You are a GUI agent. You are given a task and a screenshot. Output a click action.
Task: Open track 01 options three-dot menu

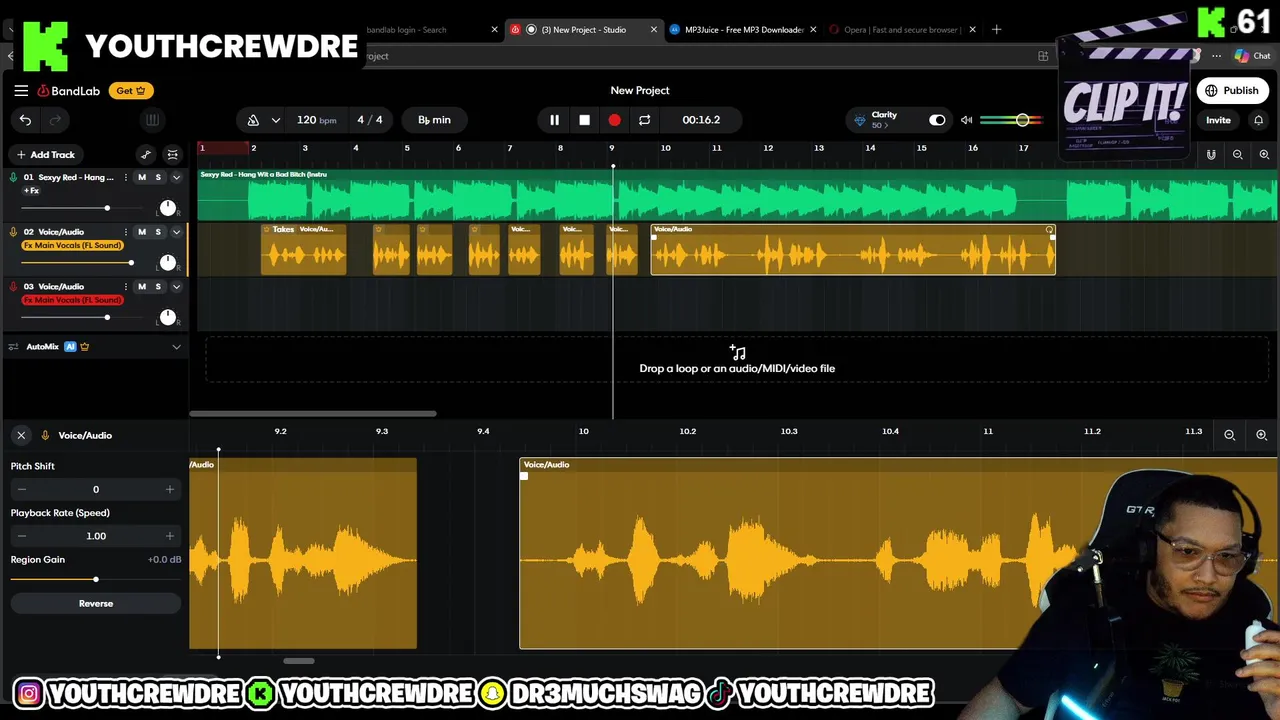(x=125, y=177)
